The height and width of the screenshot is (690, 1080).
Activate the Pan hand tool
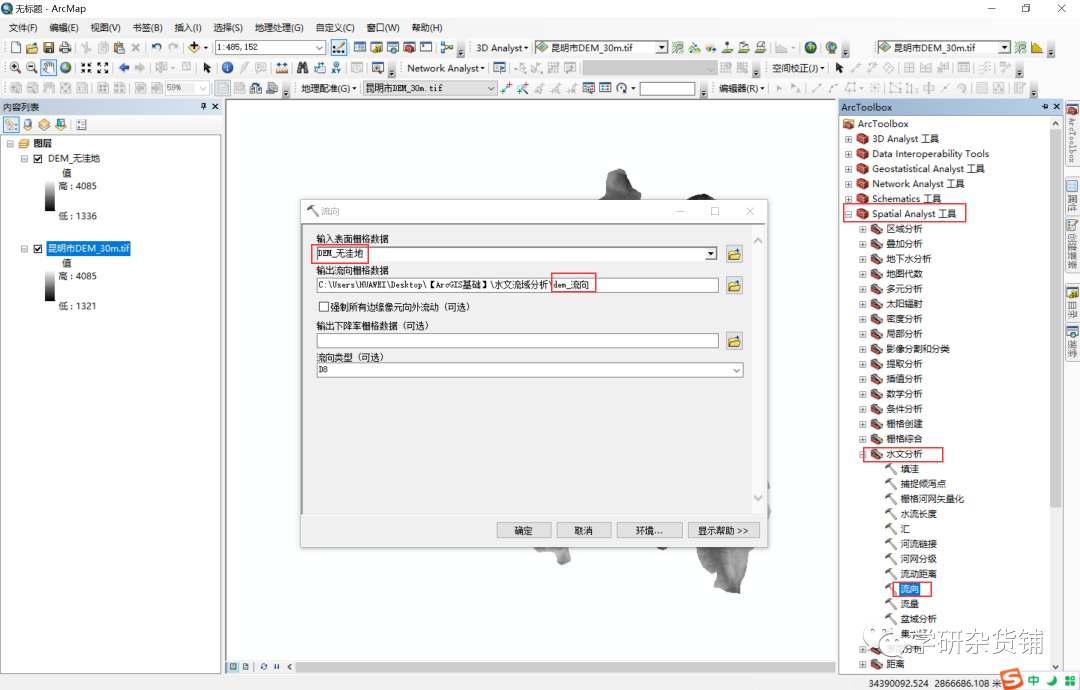(x=48, y=67)
